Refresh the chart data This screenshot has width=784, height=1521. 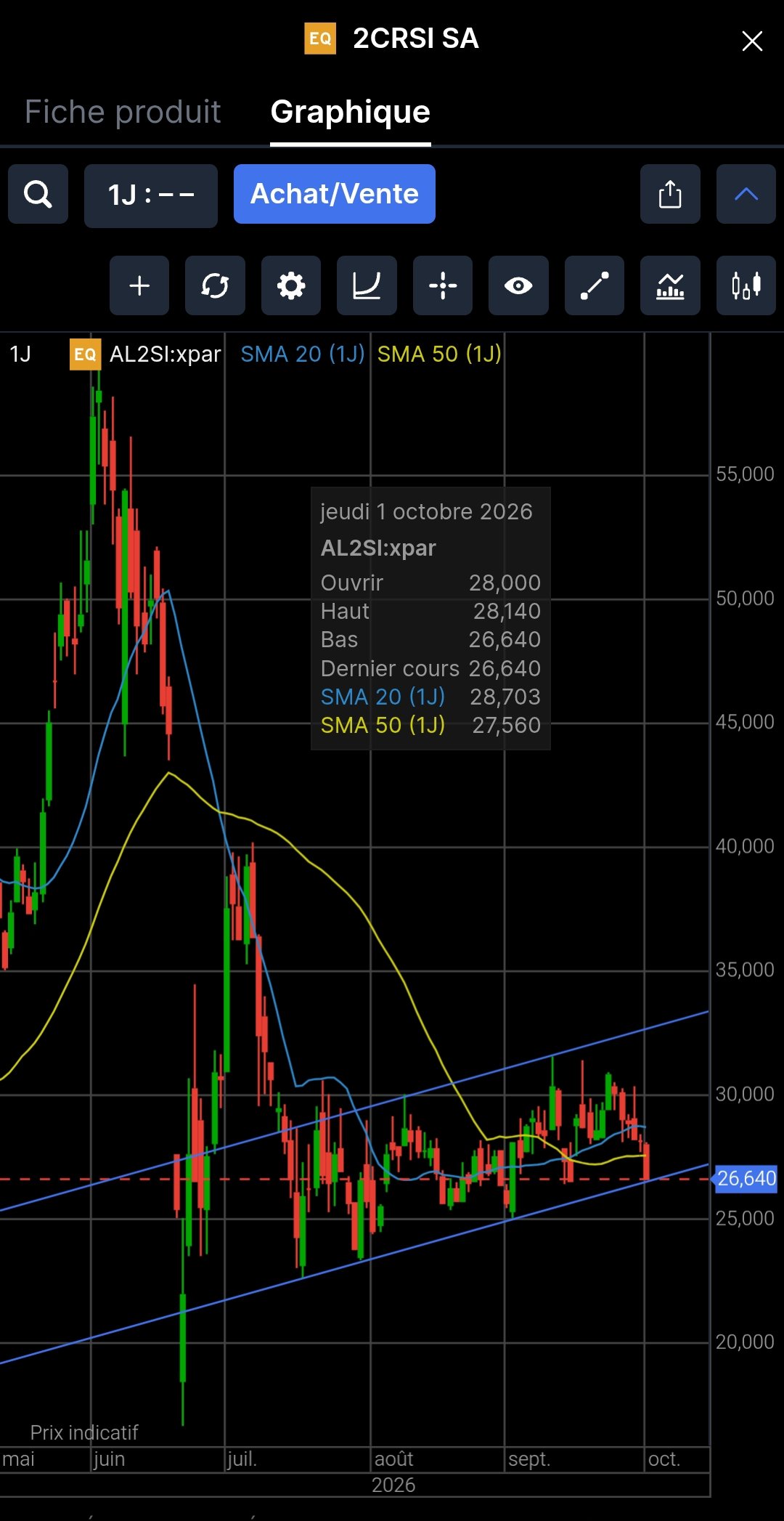click(x=215, y=285)
